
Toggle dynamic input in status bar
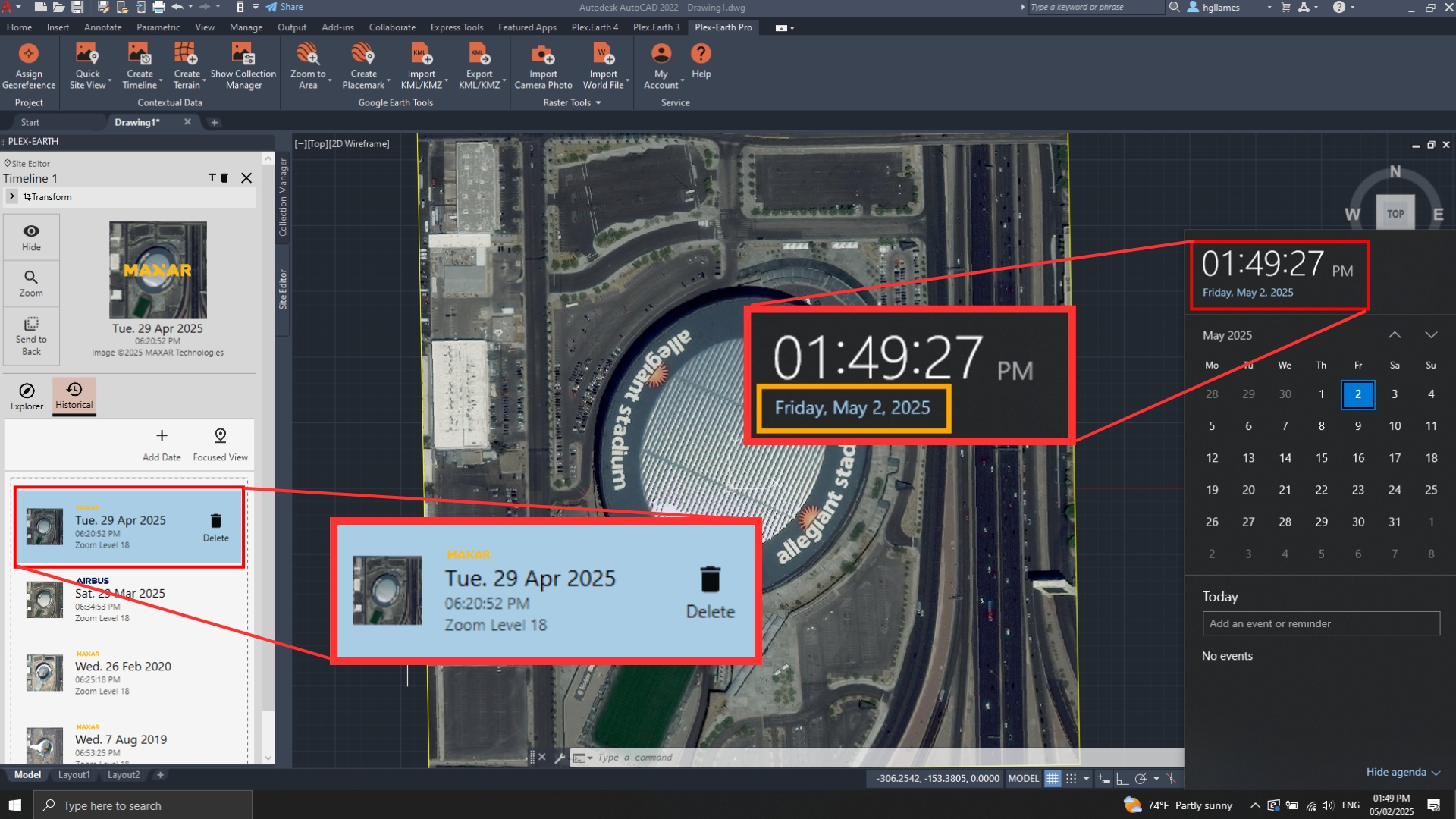click(x=1104, y=778)
